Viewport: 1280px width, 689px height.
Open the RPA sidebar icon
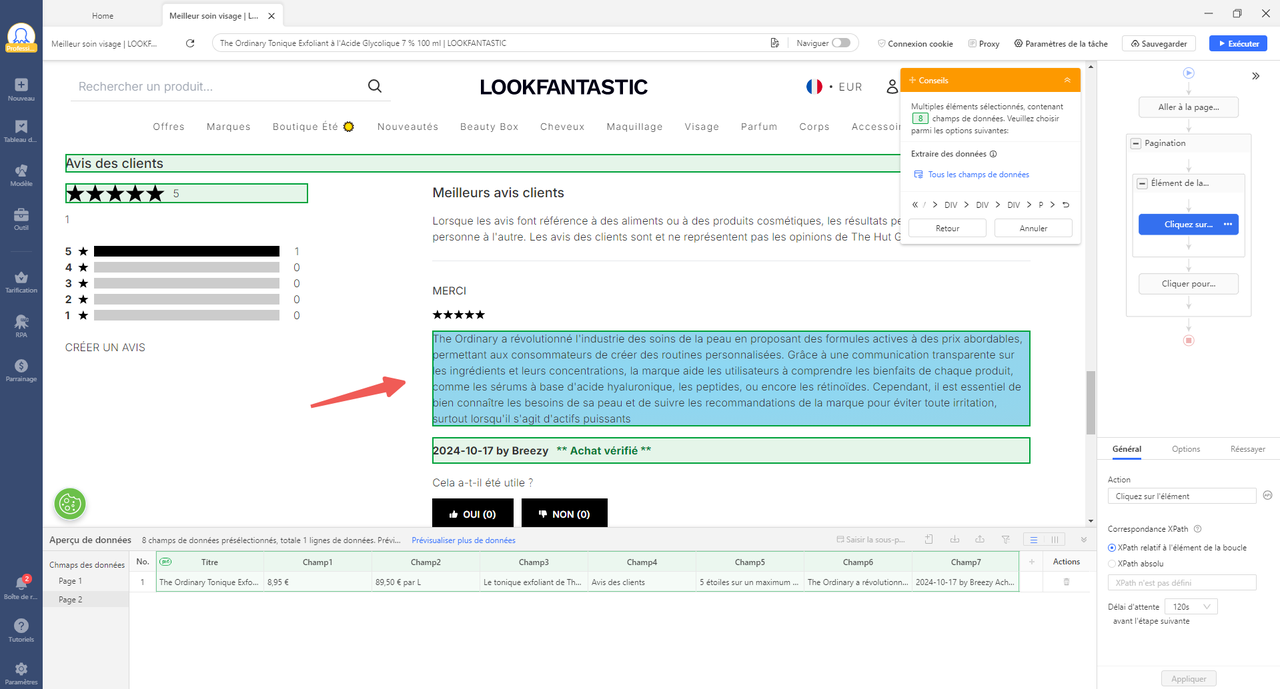pos(21,325)
